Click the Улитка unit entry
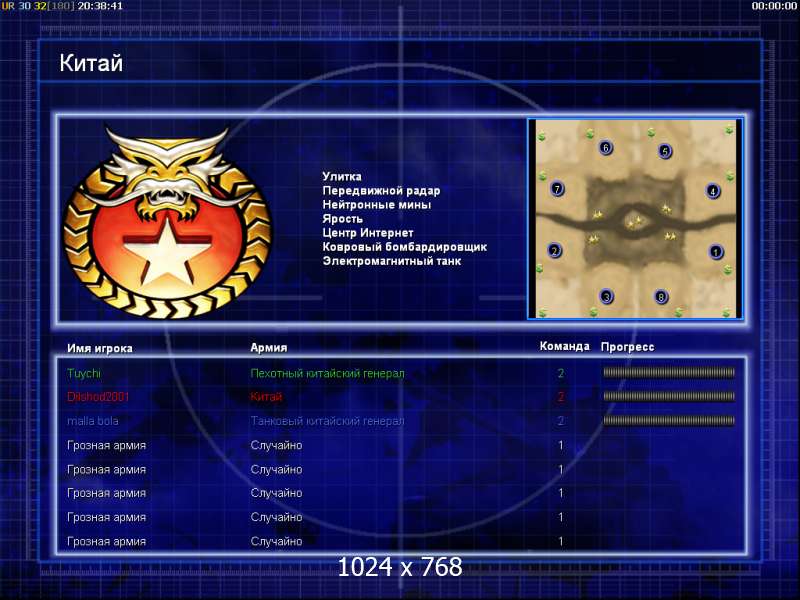The width and height of the screenshot is (800, 600). 342,177
